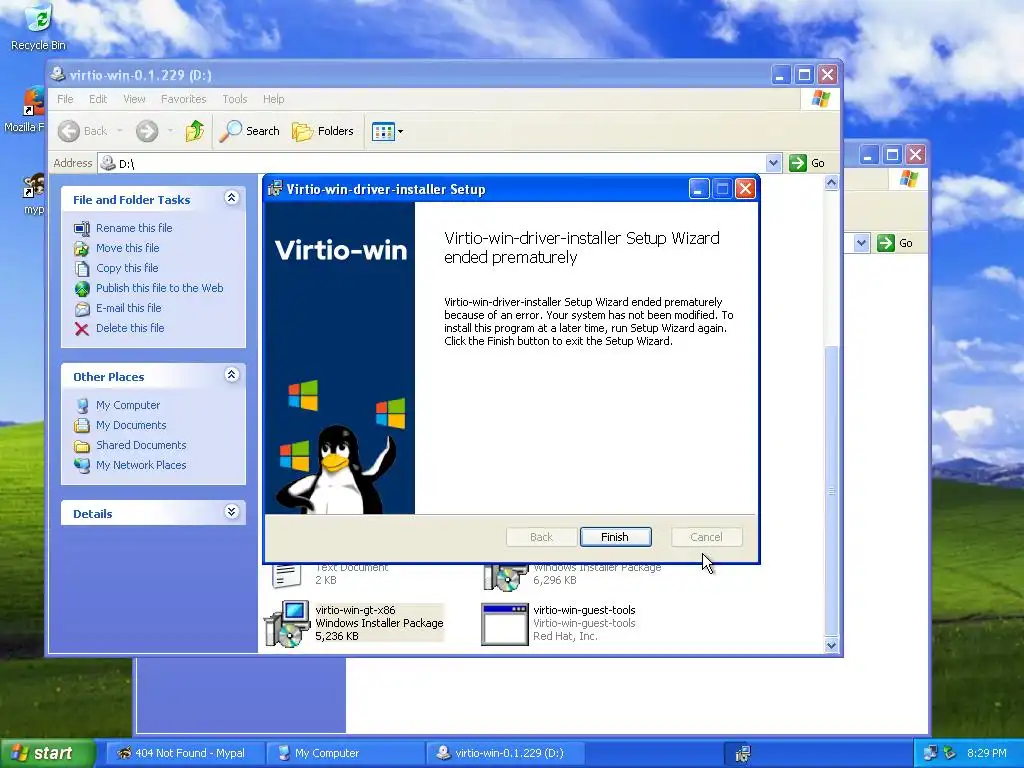The height and width of the screenshot is (768, 1024).
Task: Expand the Details panel
Action: click(x=231, y=512)
